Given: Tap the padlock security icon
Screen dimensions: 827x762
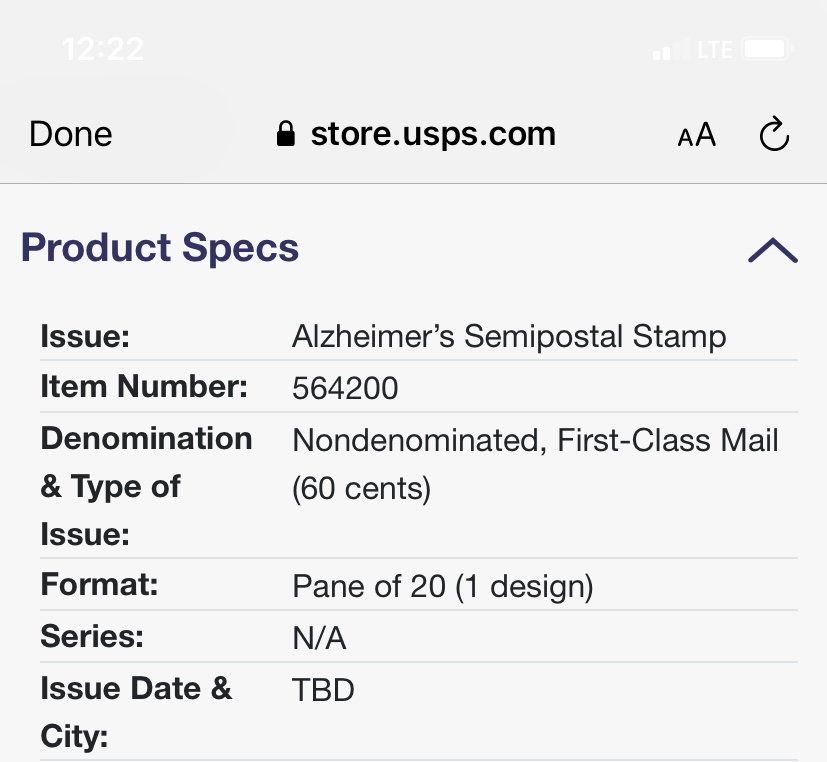Looking at the screenshot, I should [x=286, y=134].
